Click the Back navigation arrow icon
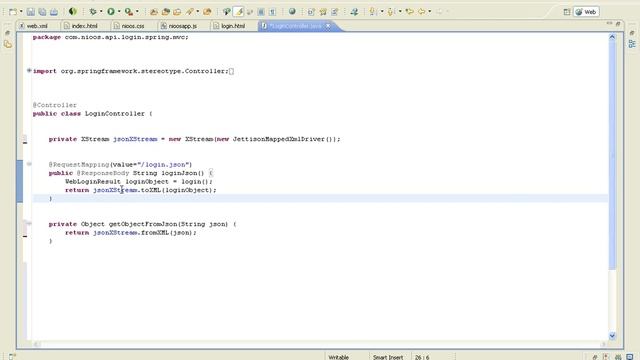The width and height of the screenshot is (640, 360). [421, 12]
